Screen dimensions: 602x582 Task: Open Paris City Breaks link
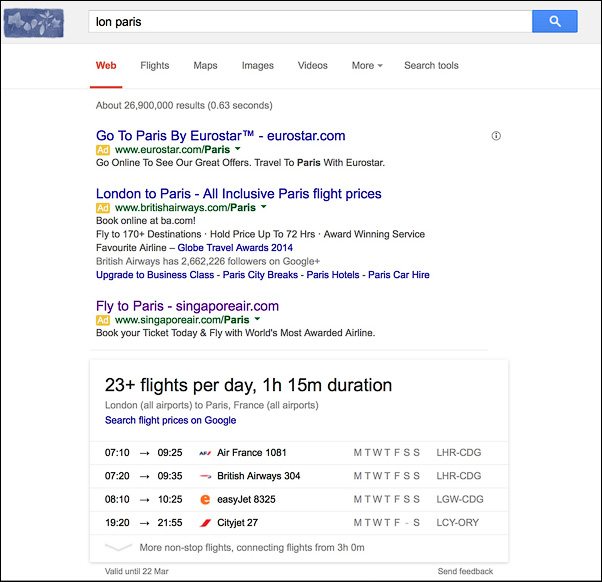(260, 275)
